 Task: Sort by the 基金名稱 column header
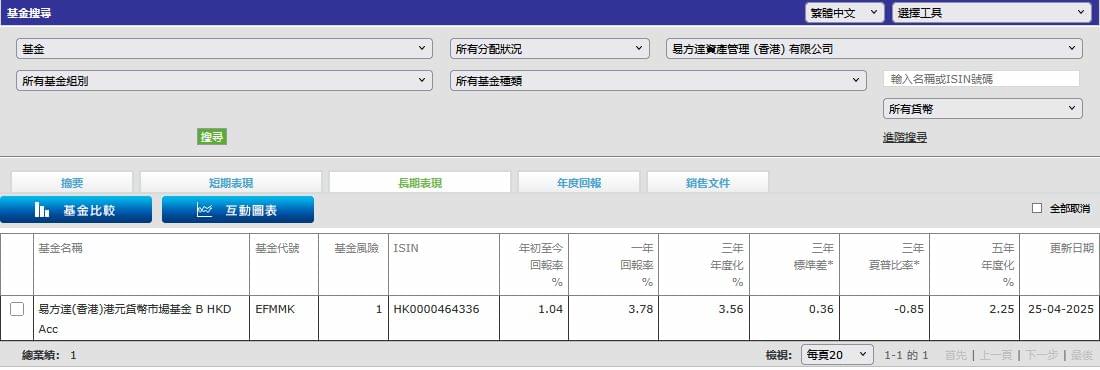pos(60,249)
